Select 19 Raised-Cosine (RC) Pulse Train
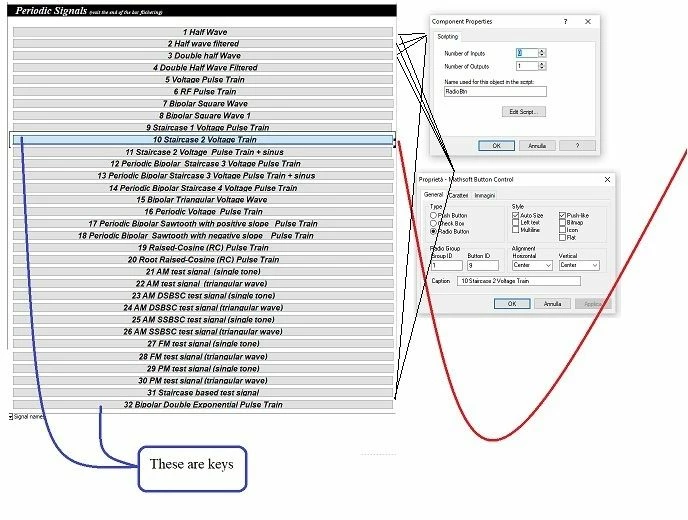 tap(203, 247)
